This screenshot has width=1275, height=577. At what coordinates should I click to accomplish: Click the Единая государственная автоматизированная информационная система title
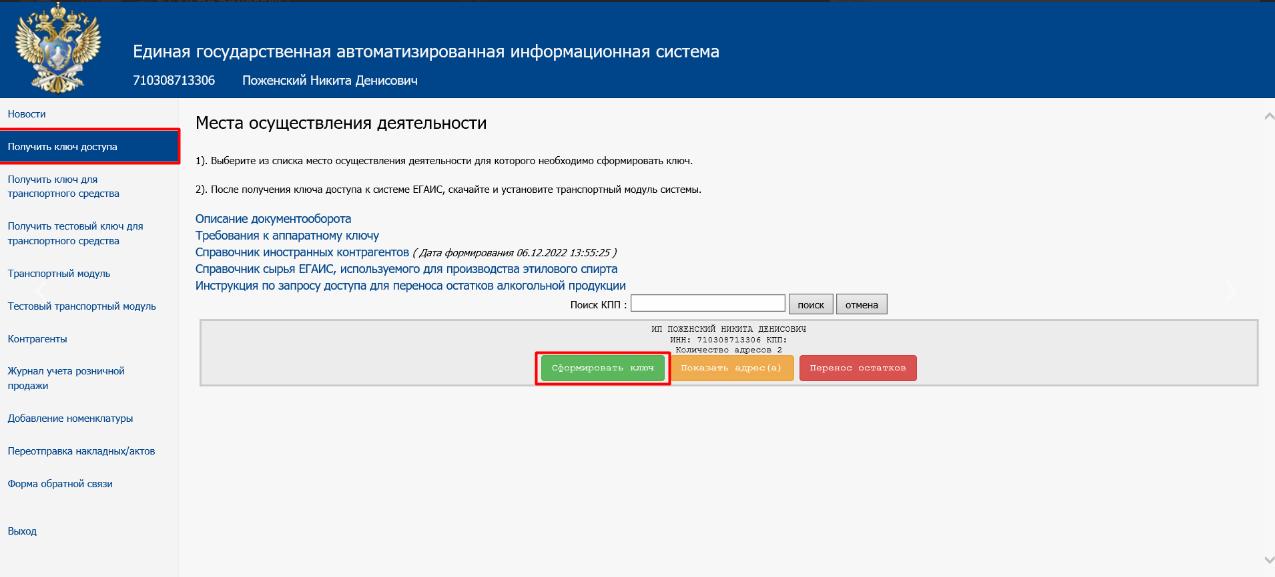click(426, 52)
